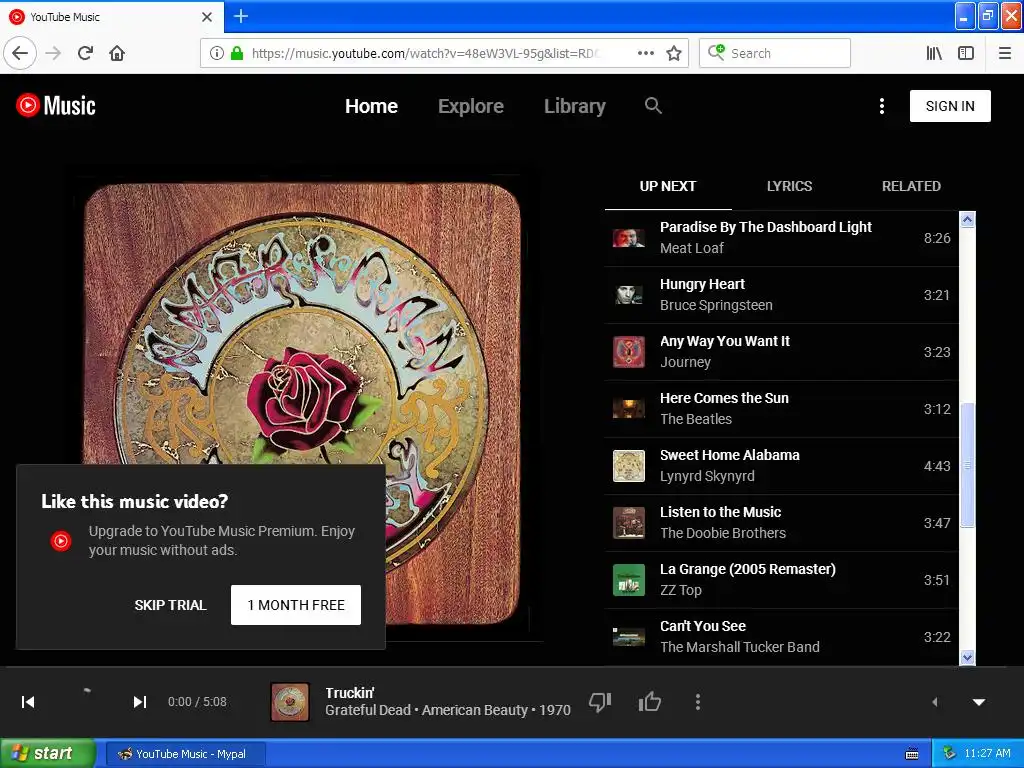
Task: Click the Truckin' thumbnail in player bar
Action: [290, 702]
